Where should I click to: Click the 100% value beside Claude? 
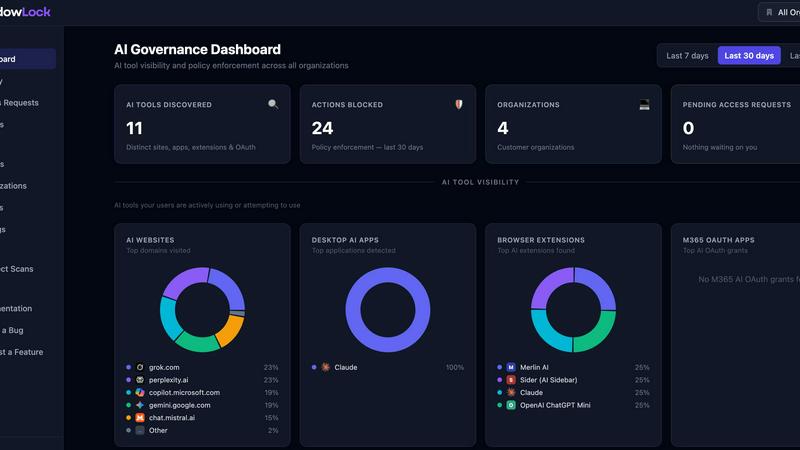pos(455,367)
